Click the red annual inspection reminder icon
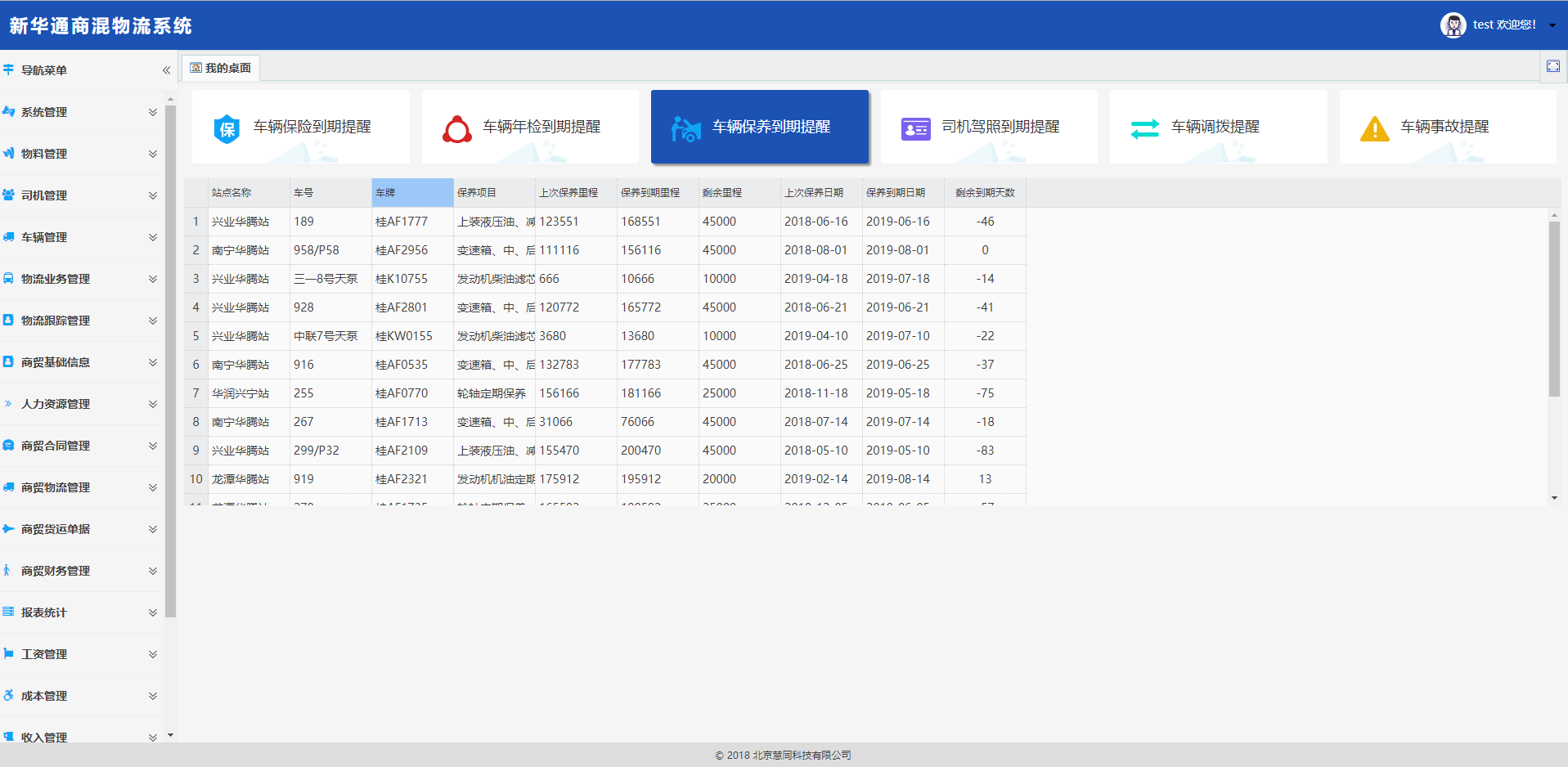Screen dimensions: 1568x767 (456, 128)
